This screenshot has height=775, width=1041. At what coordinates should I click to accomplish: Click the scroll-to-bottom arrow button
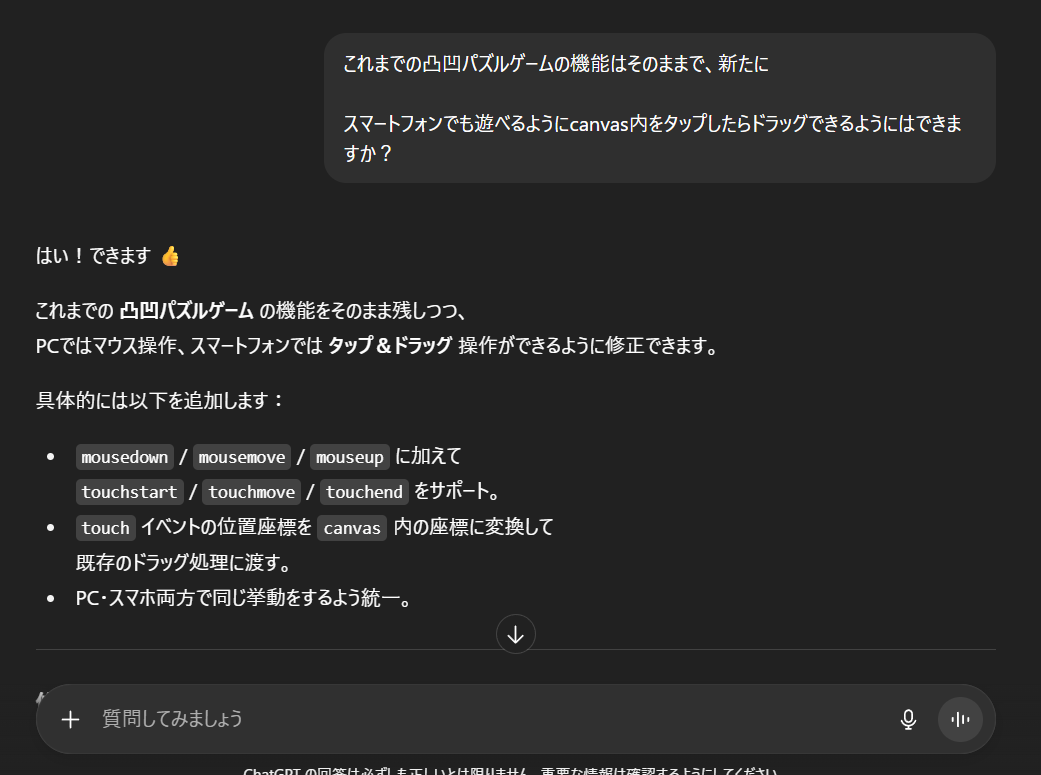[515, 634]
